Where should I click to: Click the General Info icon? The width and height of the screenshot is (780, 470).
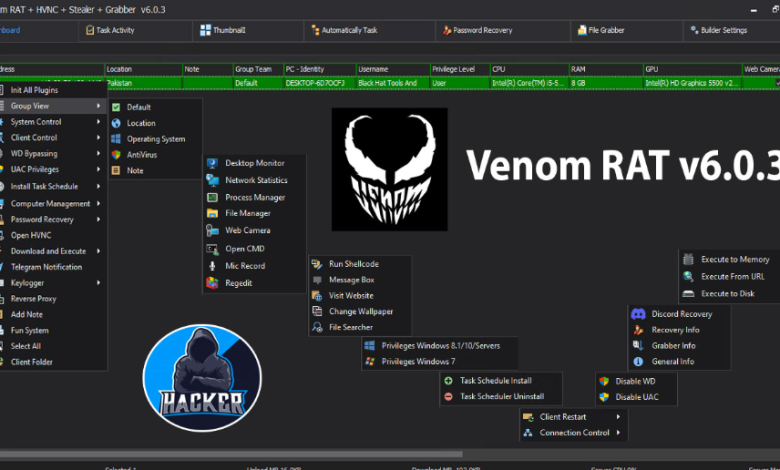[x=638, y=362]
